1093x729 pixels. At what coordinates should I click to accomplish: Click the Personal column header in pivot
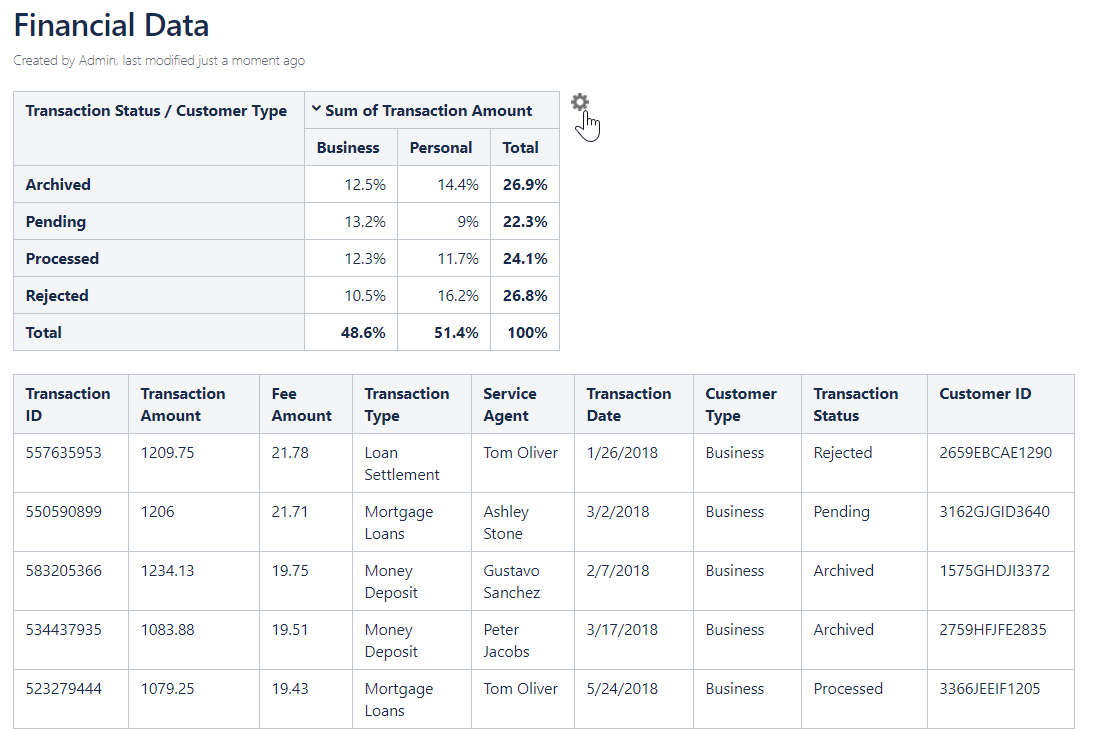click(441, 147)
